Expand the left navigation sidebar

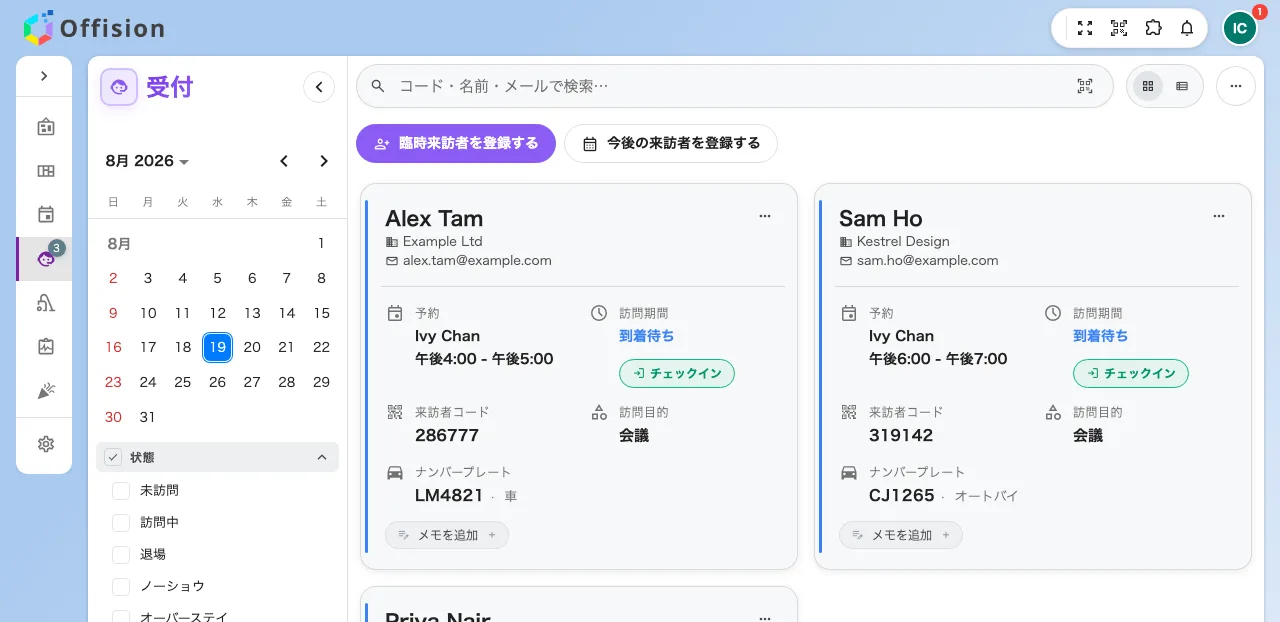click(44, 76)
